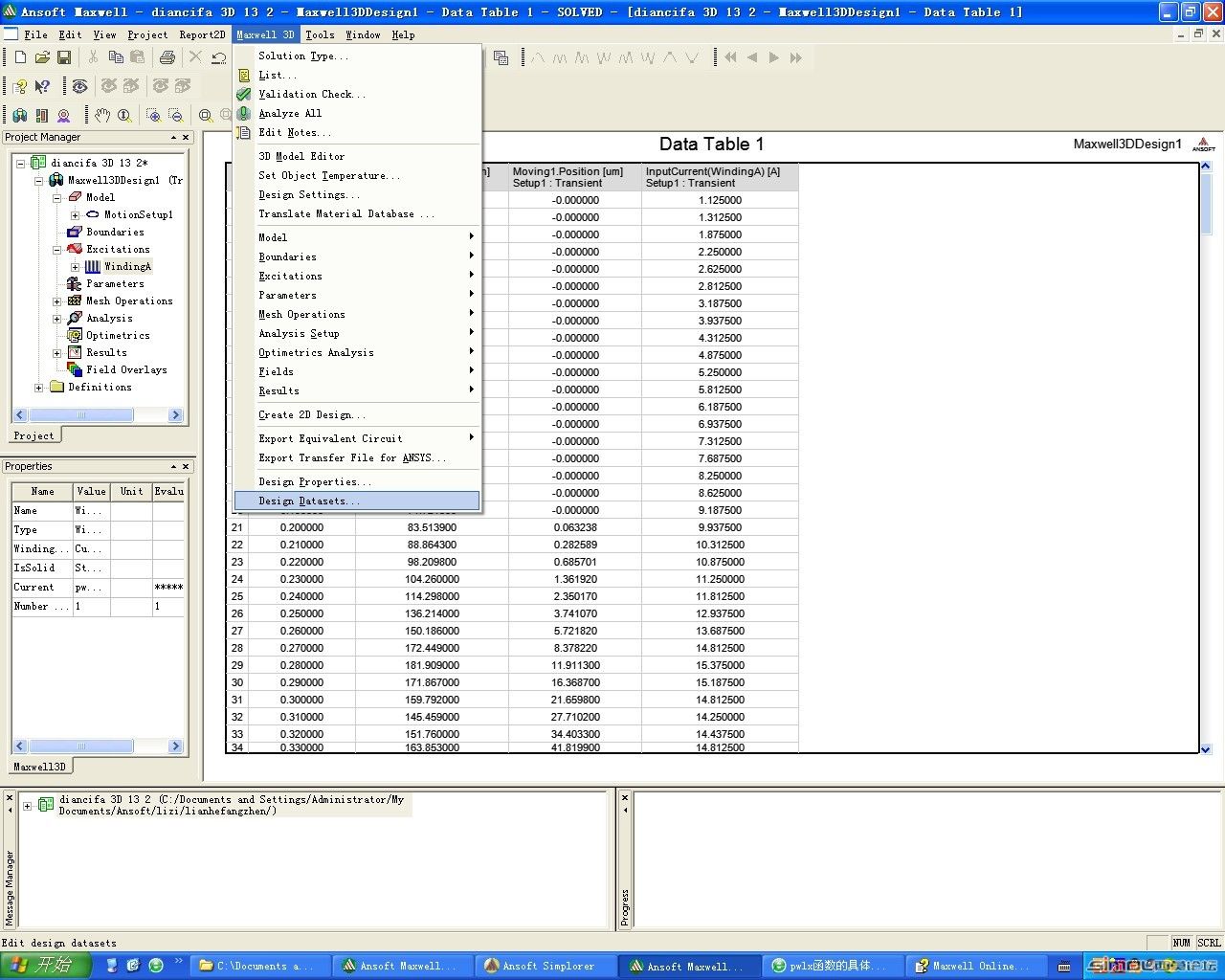
Task: Click the Print toolbar icon
Action: click(x=167, y=57)
